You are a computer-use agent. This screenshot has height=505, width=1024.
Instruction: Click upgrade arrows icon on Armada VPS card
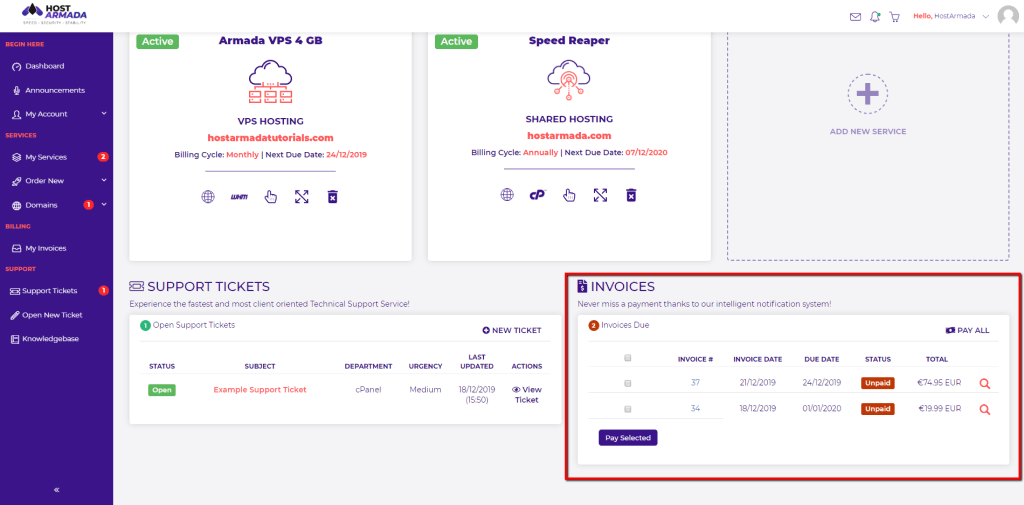301,197
